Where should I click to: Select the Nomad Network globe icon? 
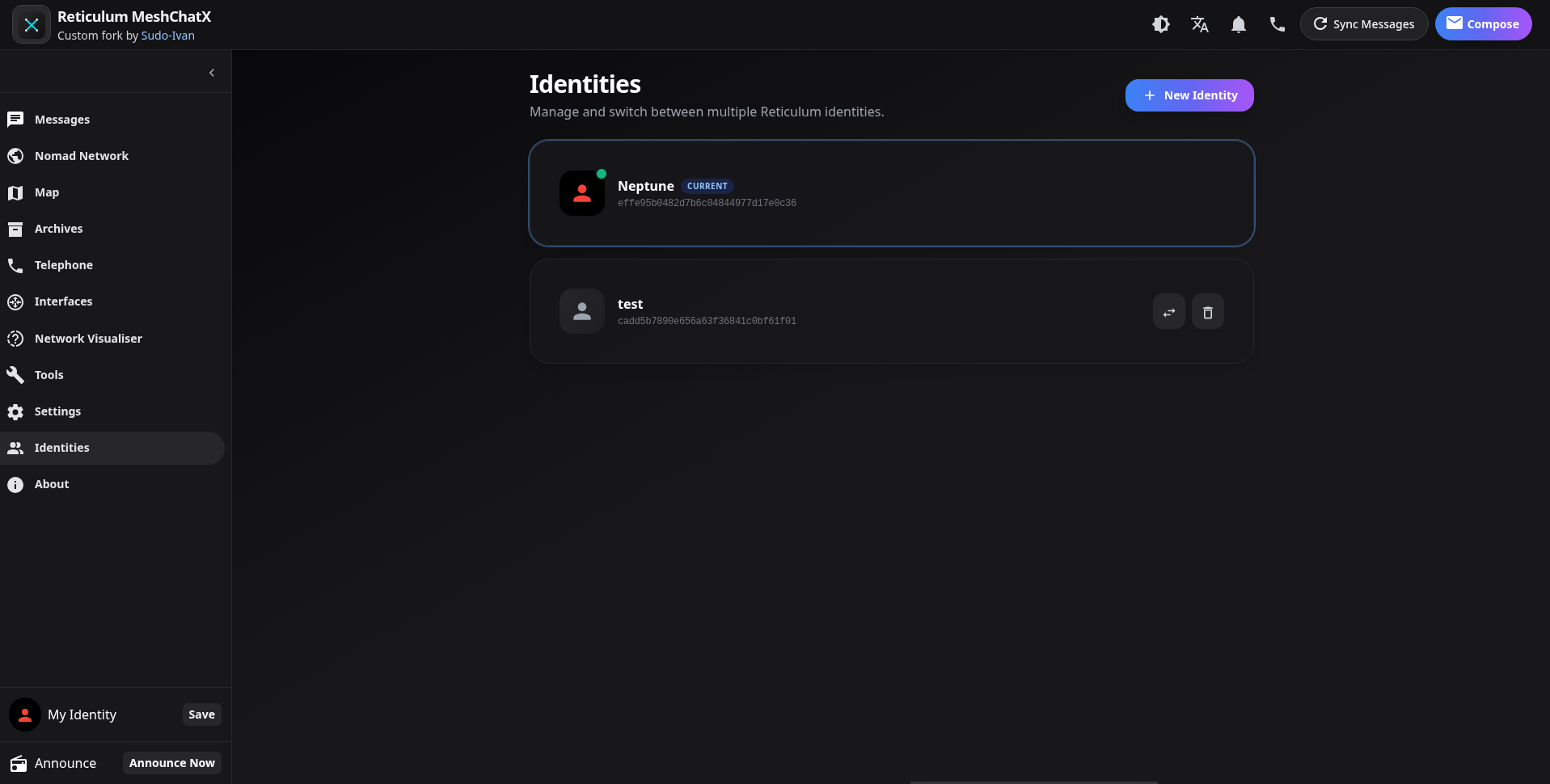[x=15, y=156]
